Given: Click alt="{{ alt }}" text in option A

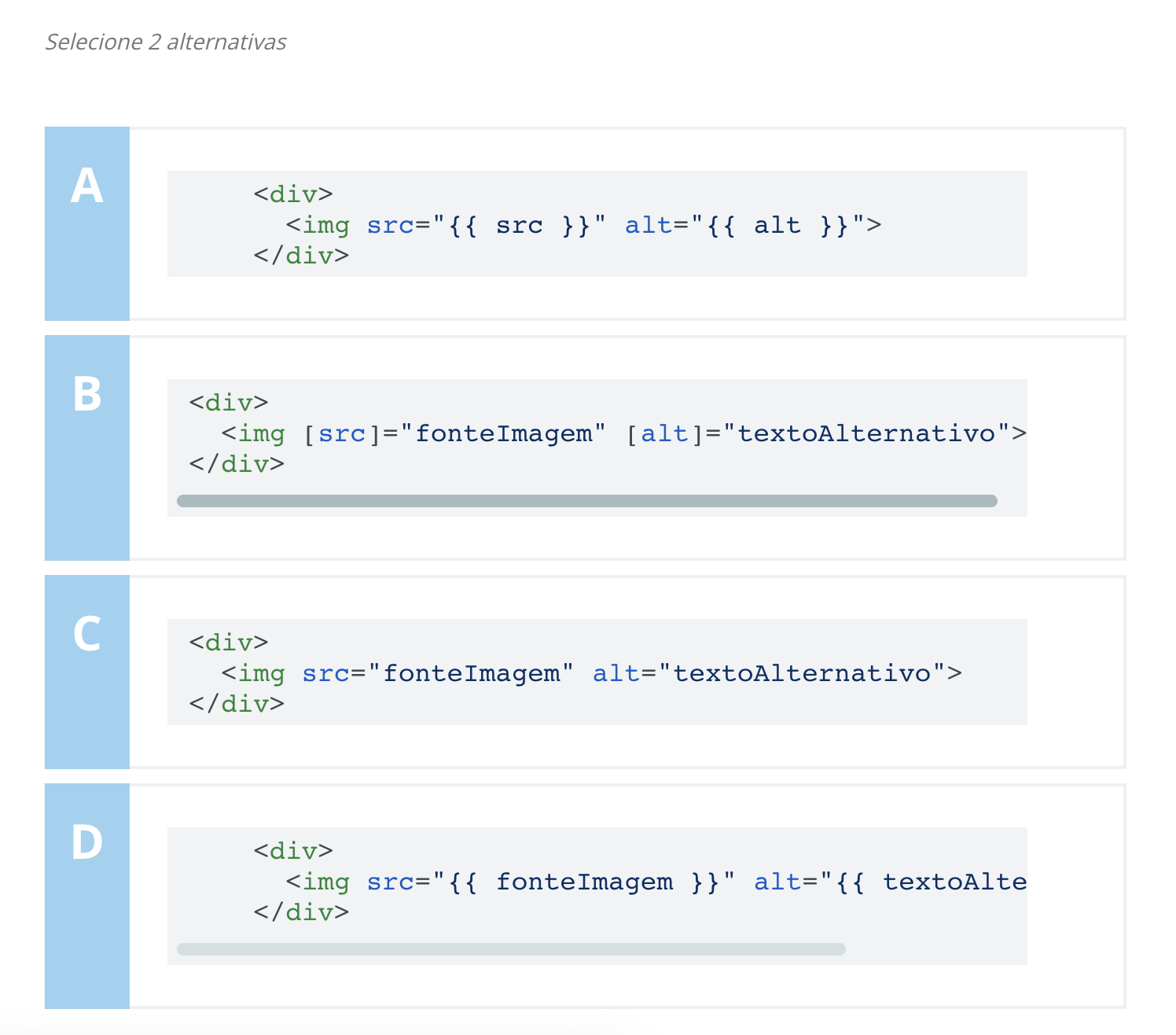Looking at the screenshot, I should point(745,226).
